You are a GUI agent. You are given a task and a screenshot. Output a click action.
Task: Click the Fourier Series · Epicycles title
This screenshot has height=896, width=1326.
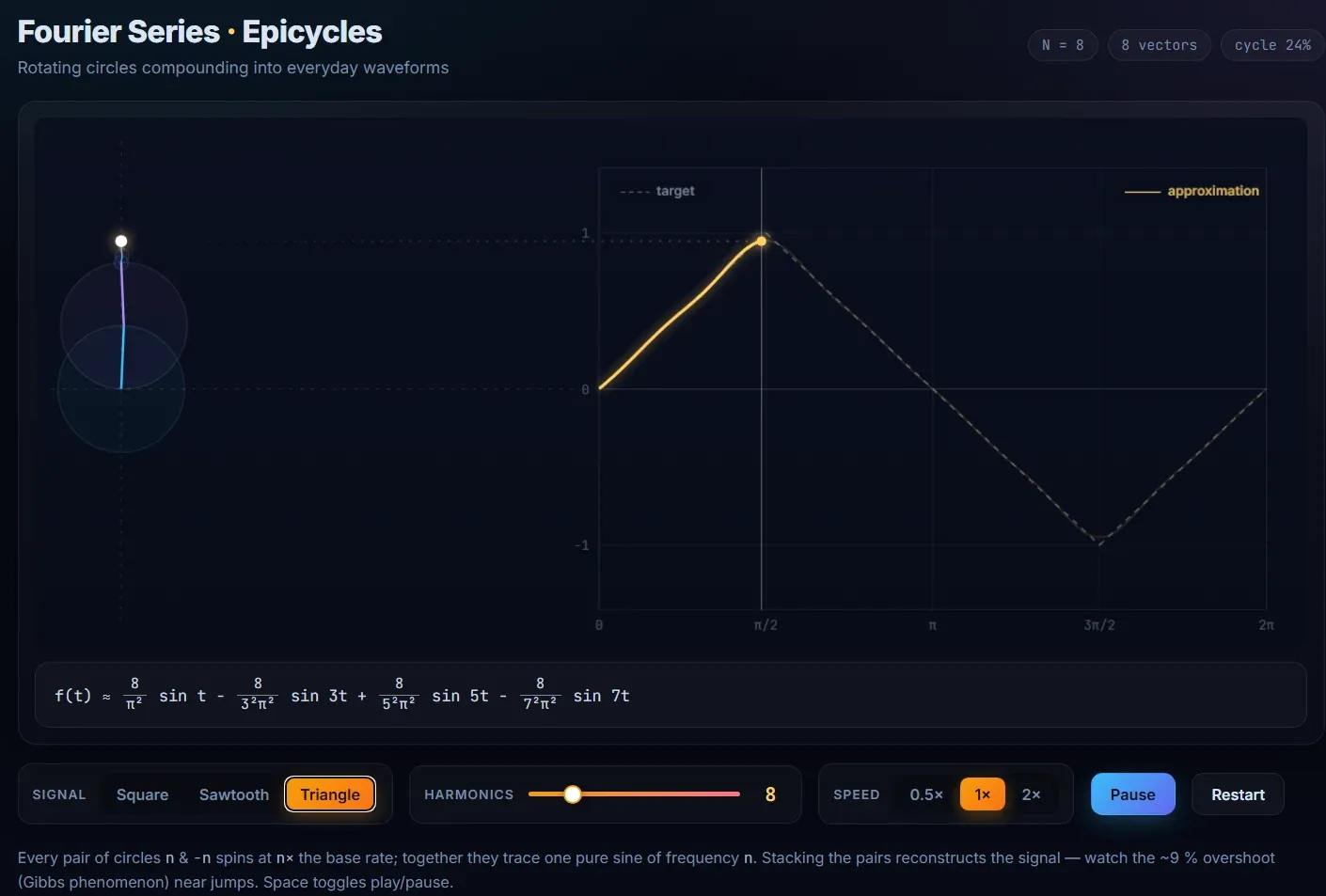tap(200, 32)
